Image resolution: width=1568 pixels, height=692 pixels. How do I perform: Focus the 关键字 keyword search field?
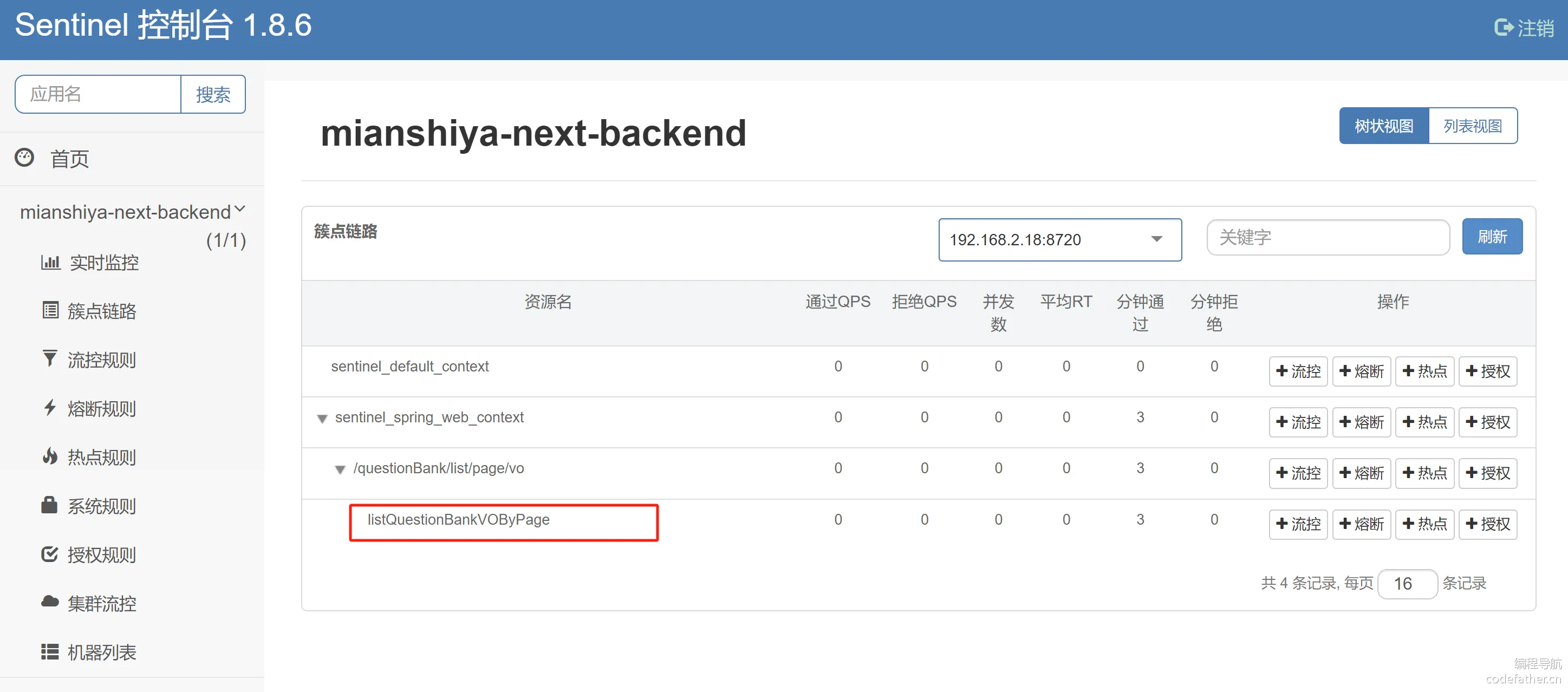[1327, 237]
